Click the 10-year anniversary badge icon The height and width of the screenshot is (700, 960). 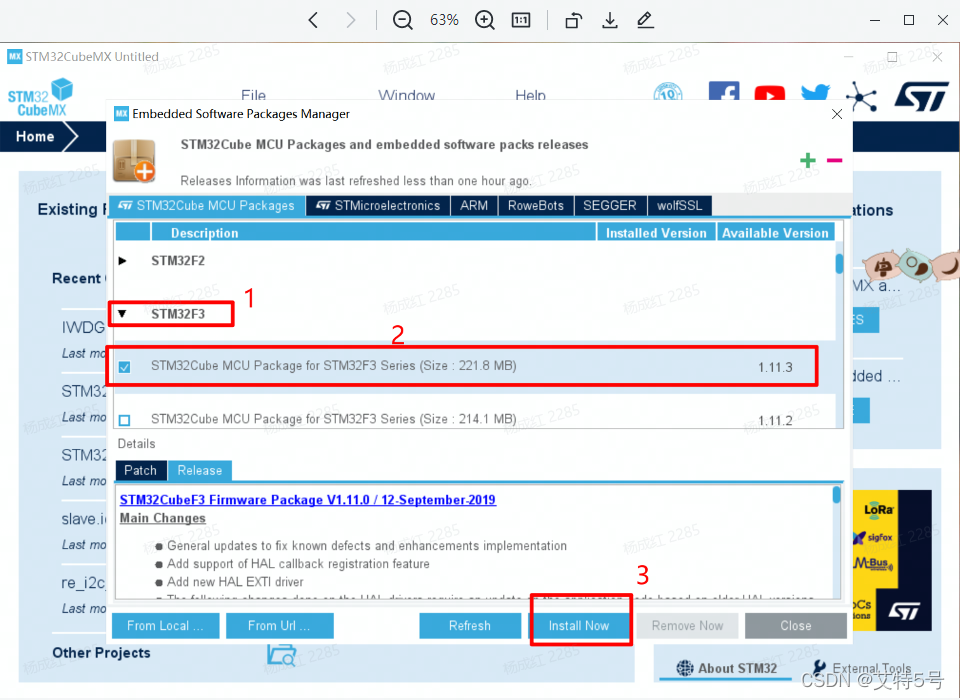(668, 92)
